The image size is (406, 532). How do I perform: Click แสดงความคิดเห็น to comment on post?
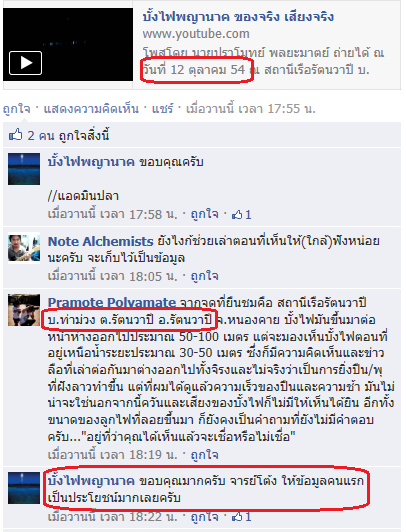(91, 109)
